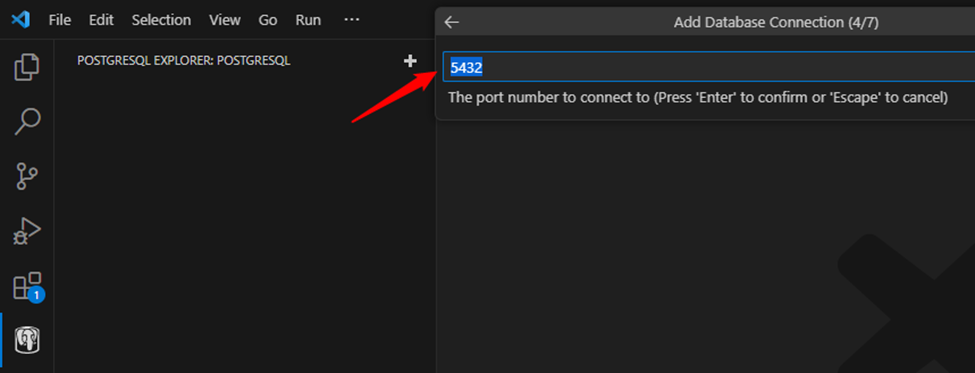Screen dimensions: 975x373
Task: Click the VS Code logo icon
Action: tap(21, 20)
